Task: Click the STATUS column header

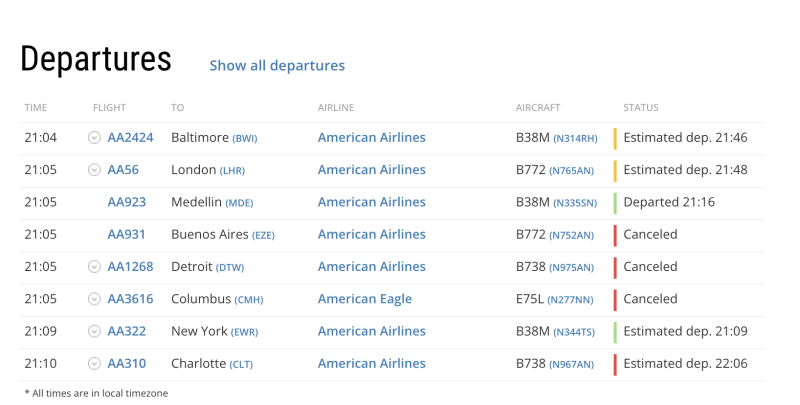Action: click(641, 107)
